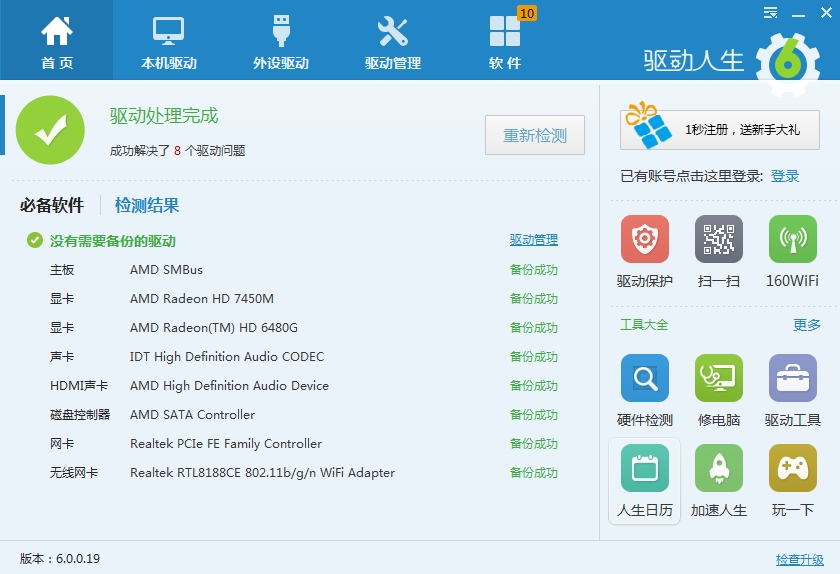Open the 玩一下 game controller icon
The height and width of the screenshot is (574, 840).
792,469
